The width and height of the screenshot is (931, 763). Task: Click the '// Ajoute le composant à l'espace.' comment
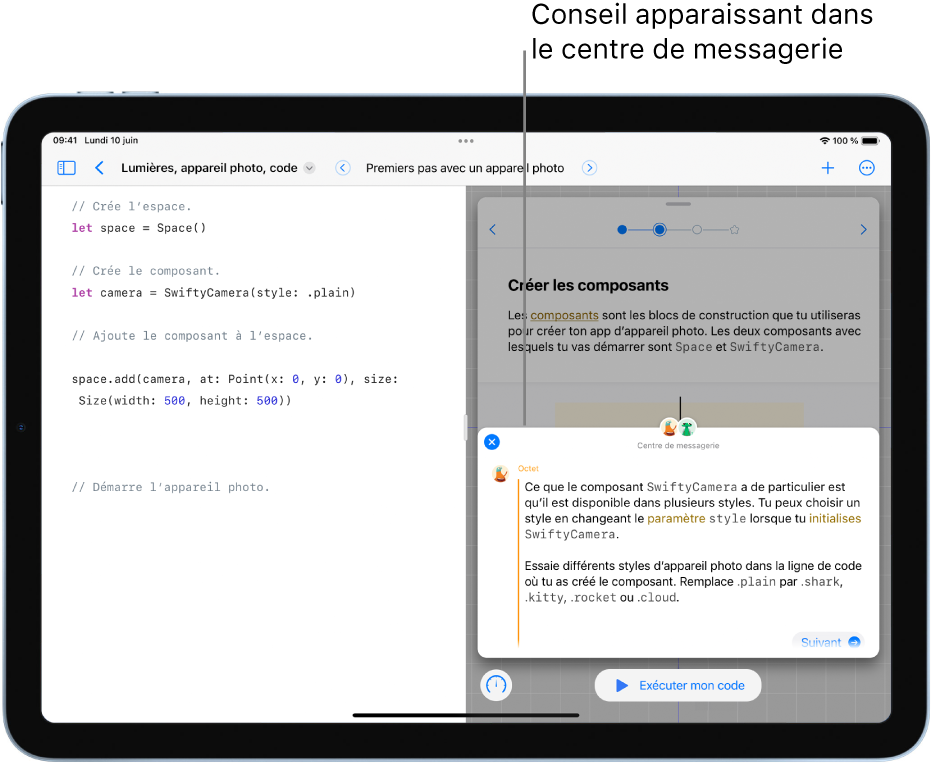pyautogui.click(x=192, y=336)
